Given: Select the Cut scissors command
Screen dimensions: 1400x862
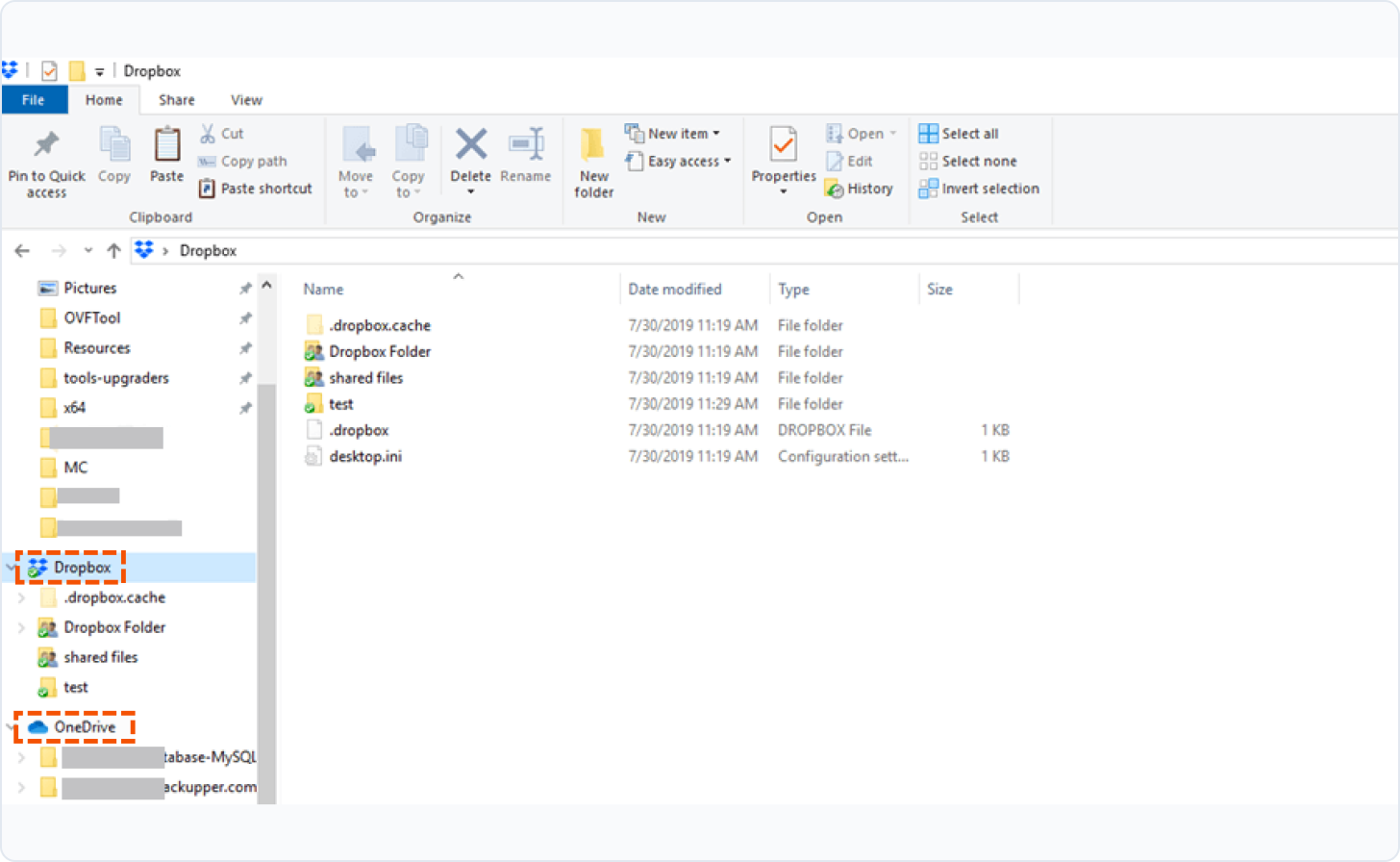Looking at the screenshot, I should pos(221,134).
